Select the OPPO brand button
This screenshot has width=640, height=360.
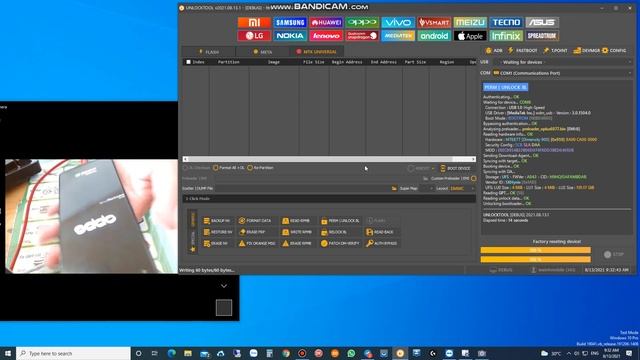(x=362, y=22)
